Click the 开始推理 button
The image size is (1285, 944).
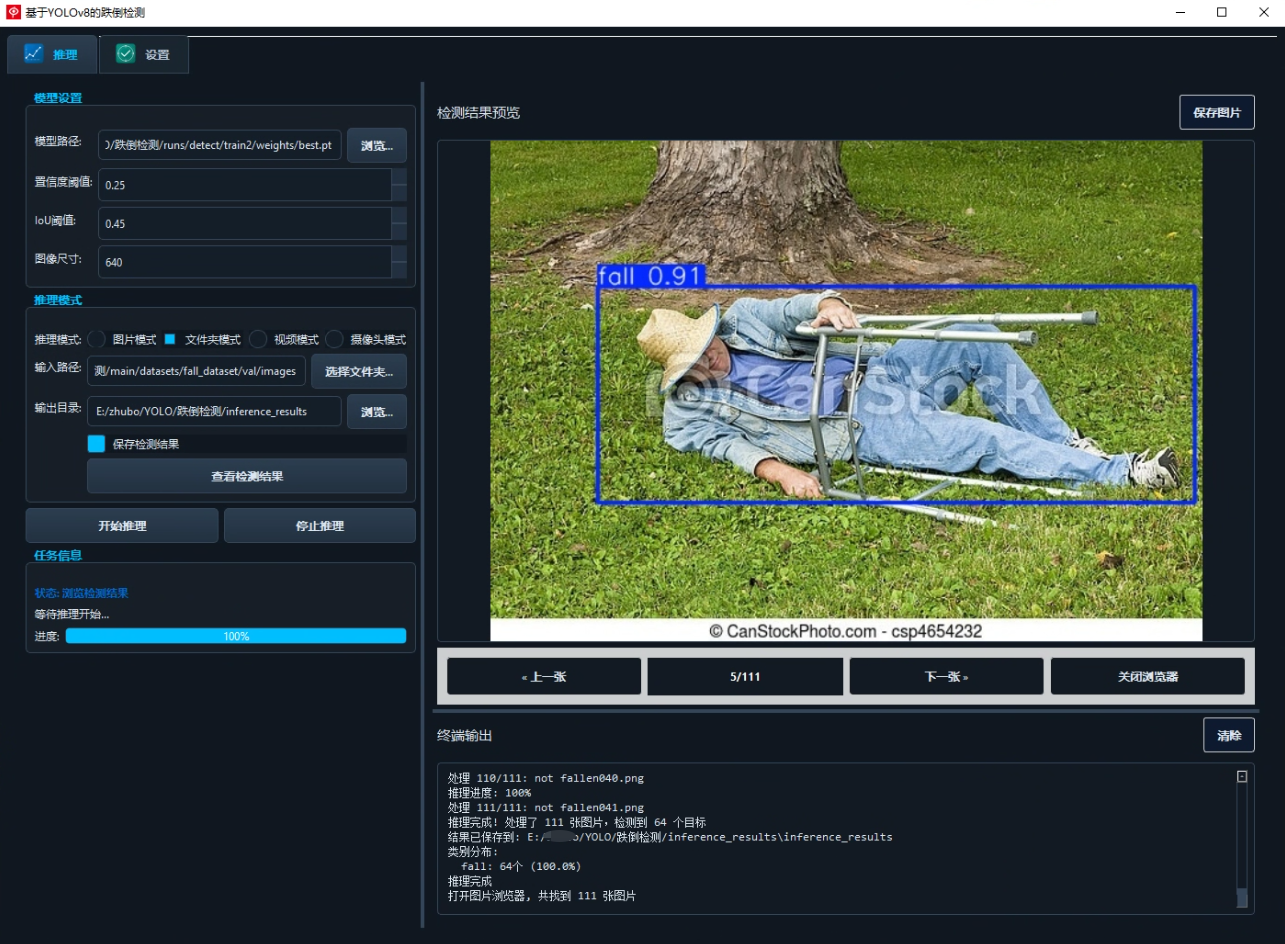click(x=122, y=525)
